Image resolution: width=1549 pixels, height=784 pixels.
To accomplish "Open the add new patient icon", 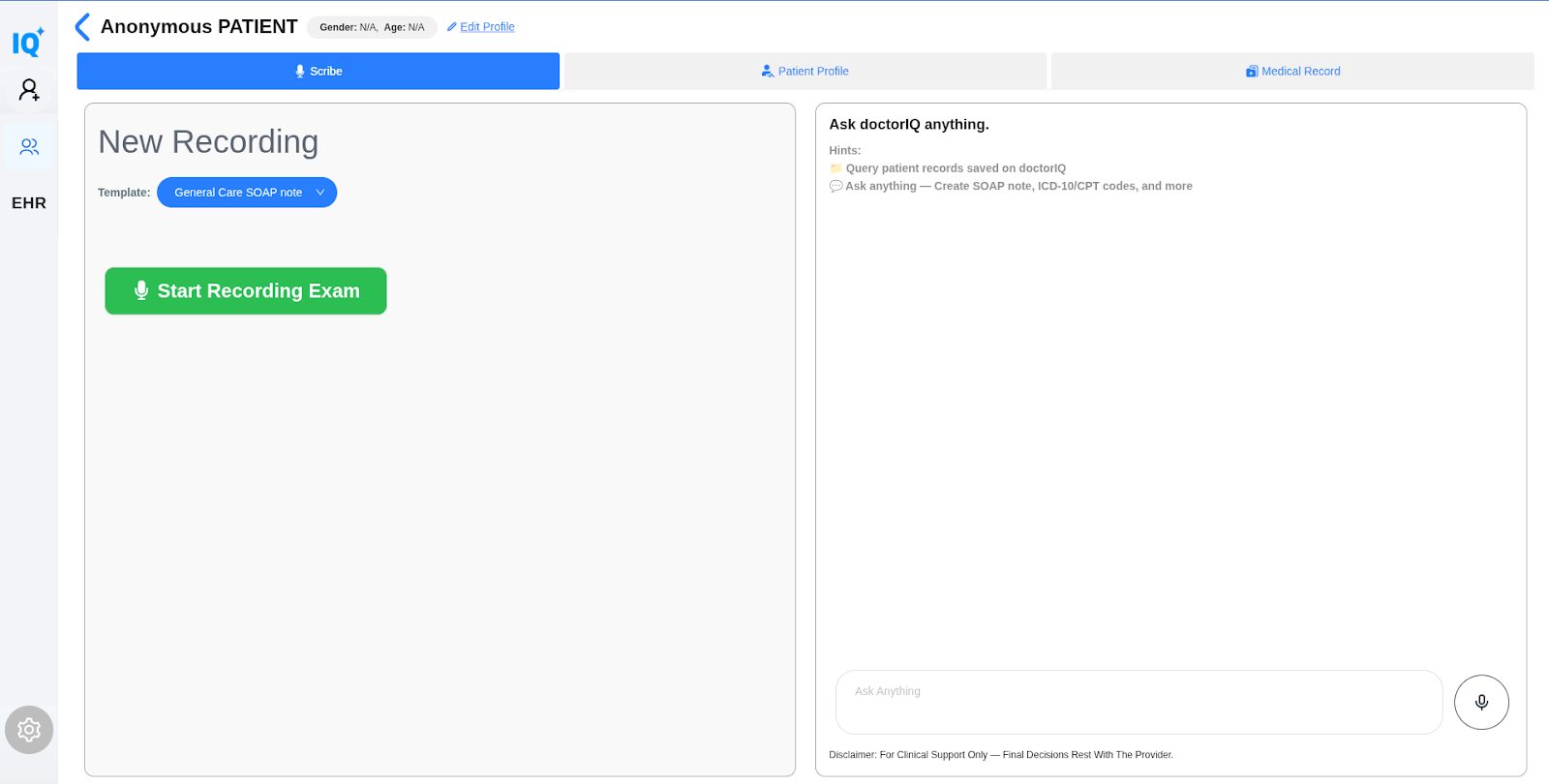I will (29, 90).
